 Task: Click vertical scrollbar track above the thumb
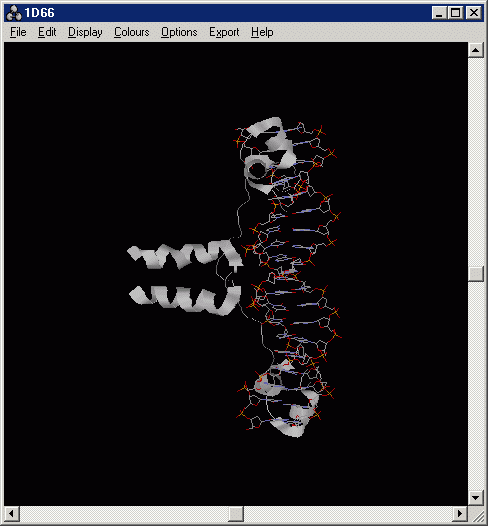pyautogui.click(x=476, y=162)
